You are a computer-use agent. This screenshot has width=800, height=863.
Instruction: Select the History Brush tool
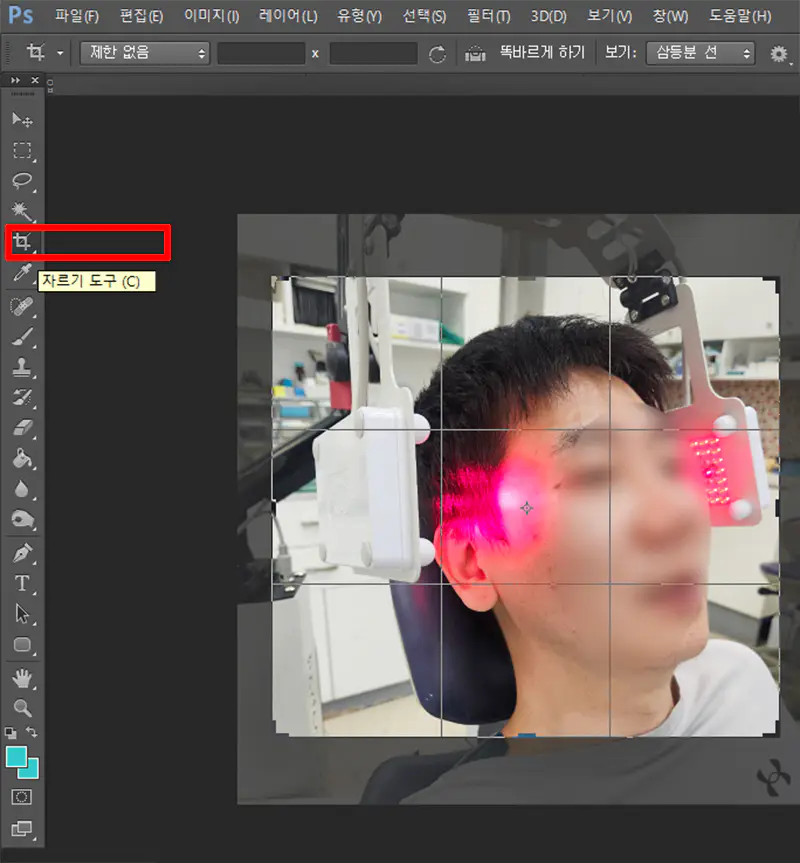[22, 397]
